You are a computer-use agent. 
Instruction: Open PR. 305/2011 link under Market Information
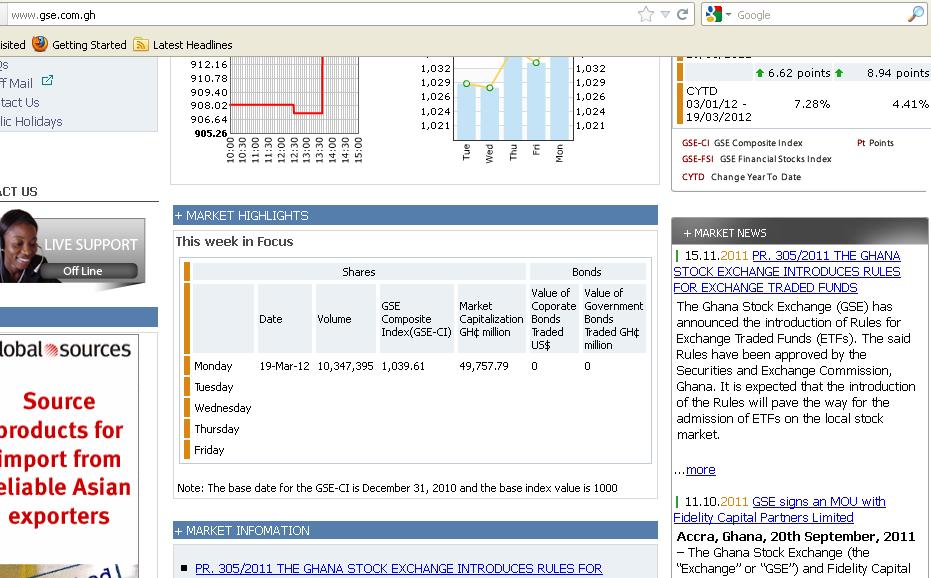click(398, 568)
